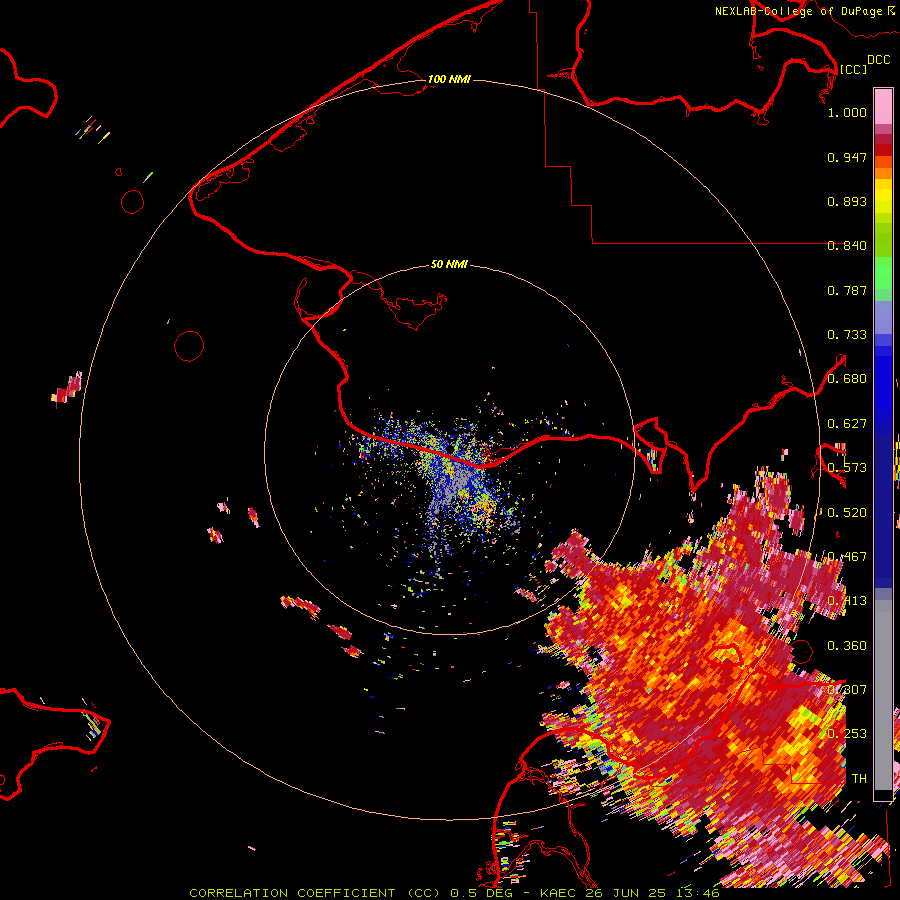Click the TH threshold label on the scale
Viewport: 900px width, 900px height.
click(859, 778)
